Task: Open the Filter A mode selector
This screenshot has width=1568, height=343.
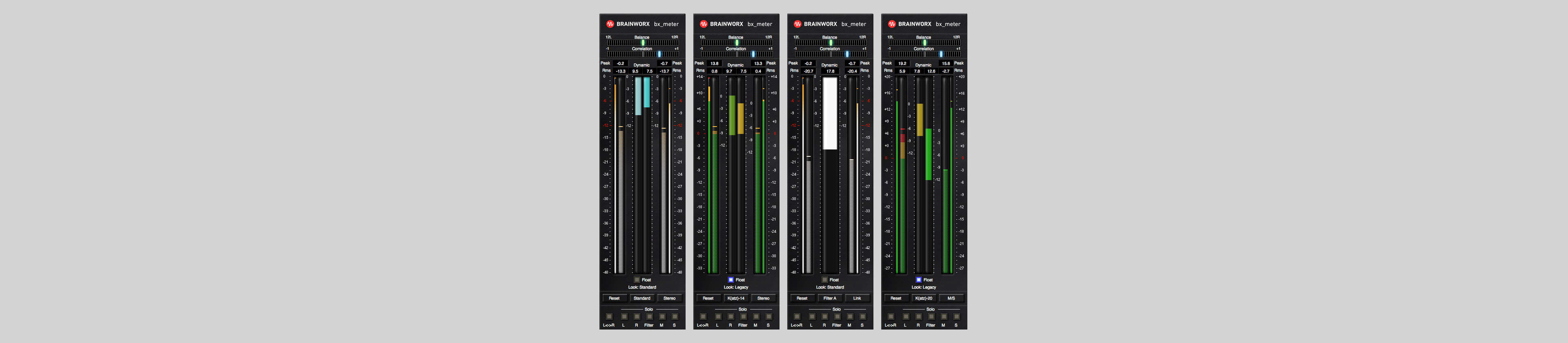Action: tap(830, 298)
